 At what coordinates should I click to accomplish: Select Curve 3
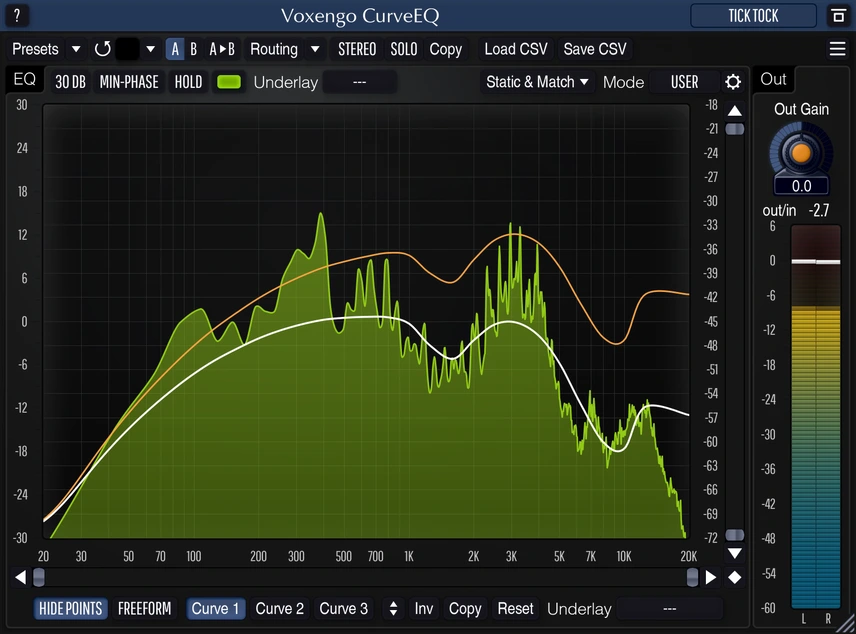pyautogui.click(x=343, y=608)
